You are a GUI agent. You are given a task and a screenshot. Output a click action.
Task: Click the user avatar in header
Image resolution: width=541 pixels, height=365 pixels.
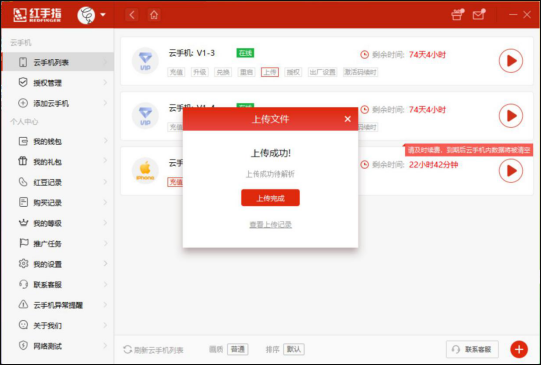pyautogui.click(x=86, y=15)
